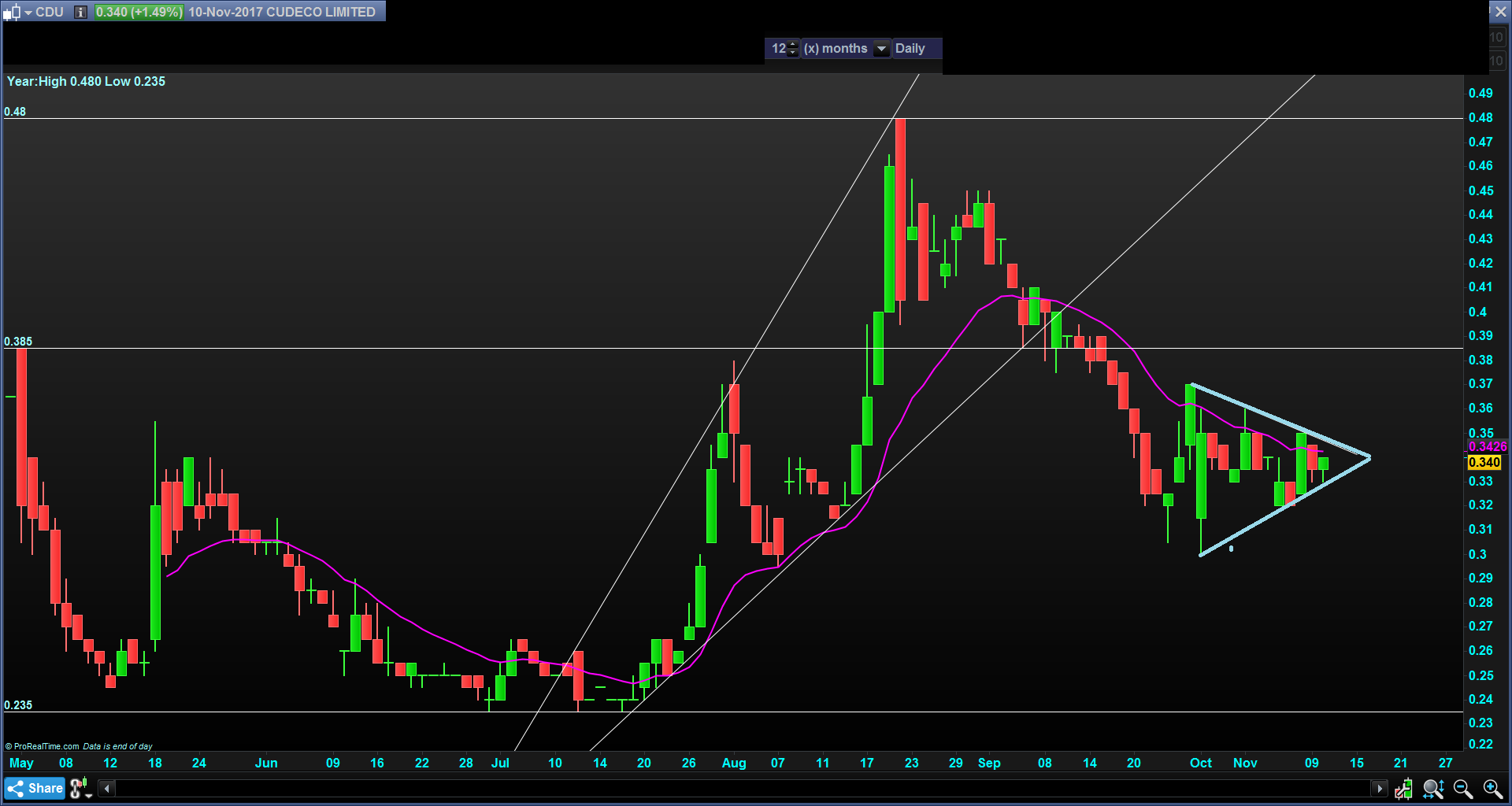Click the May label on time axis
The width and height of the screenshot is (1512, 806).
click(x=21, y=763)
